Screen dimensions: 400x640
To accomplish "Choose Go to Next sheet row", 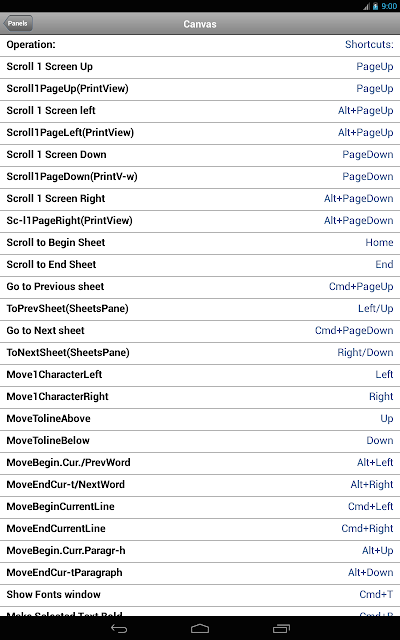I will click(x=200, y=331).
